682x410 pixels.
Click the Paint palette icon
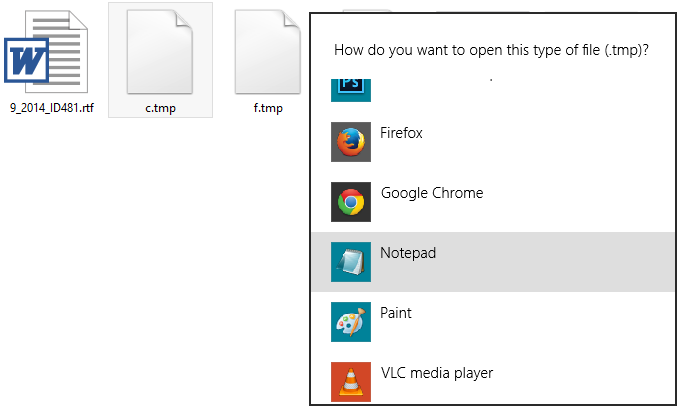click(351, 322)
